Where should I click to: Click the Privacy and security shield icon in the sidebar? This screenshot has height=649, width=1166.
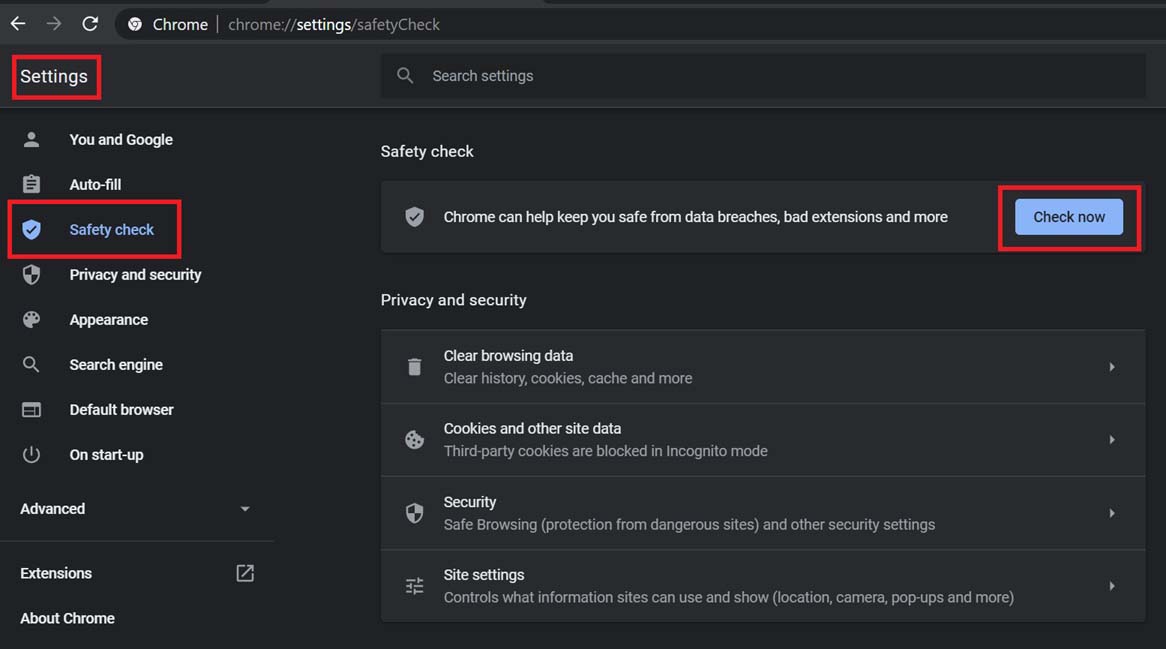point(31,275)
